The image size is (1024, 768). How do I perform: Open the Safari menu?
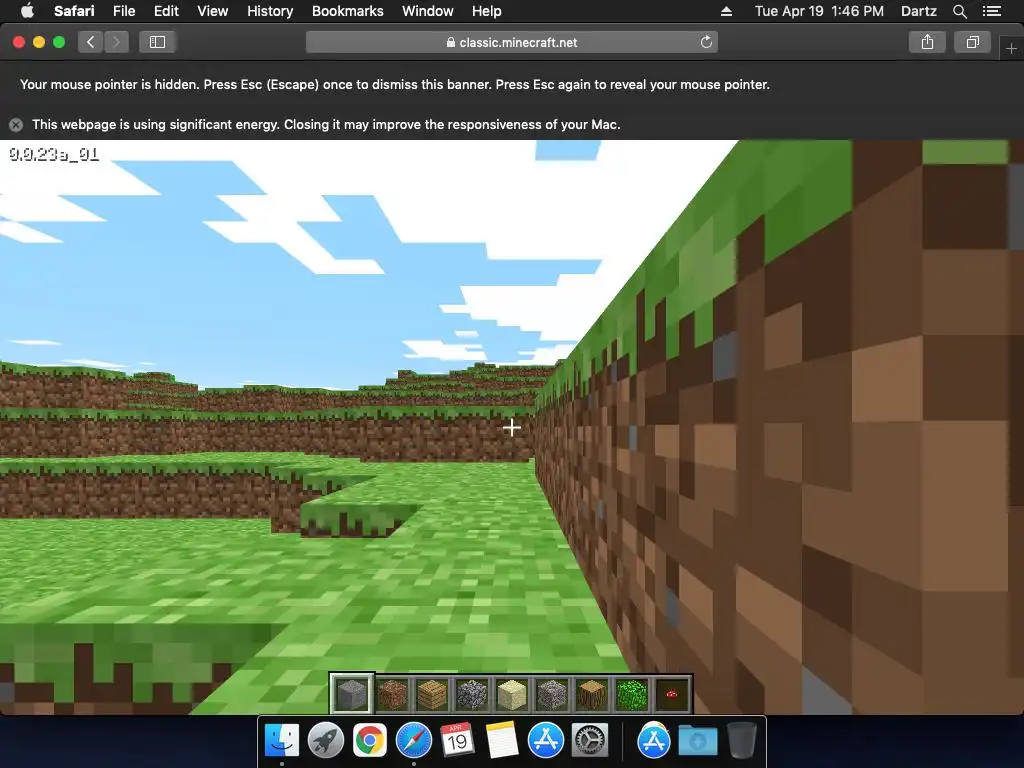pyautogui.click(x=74, y=11)
